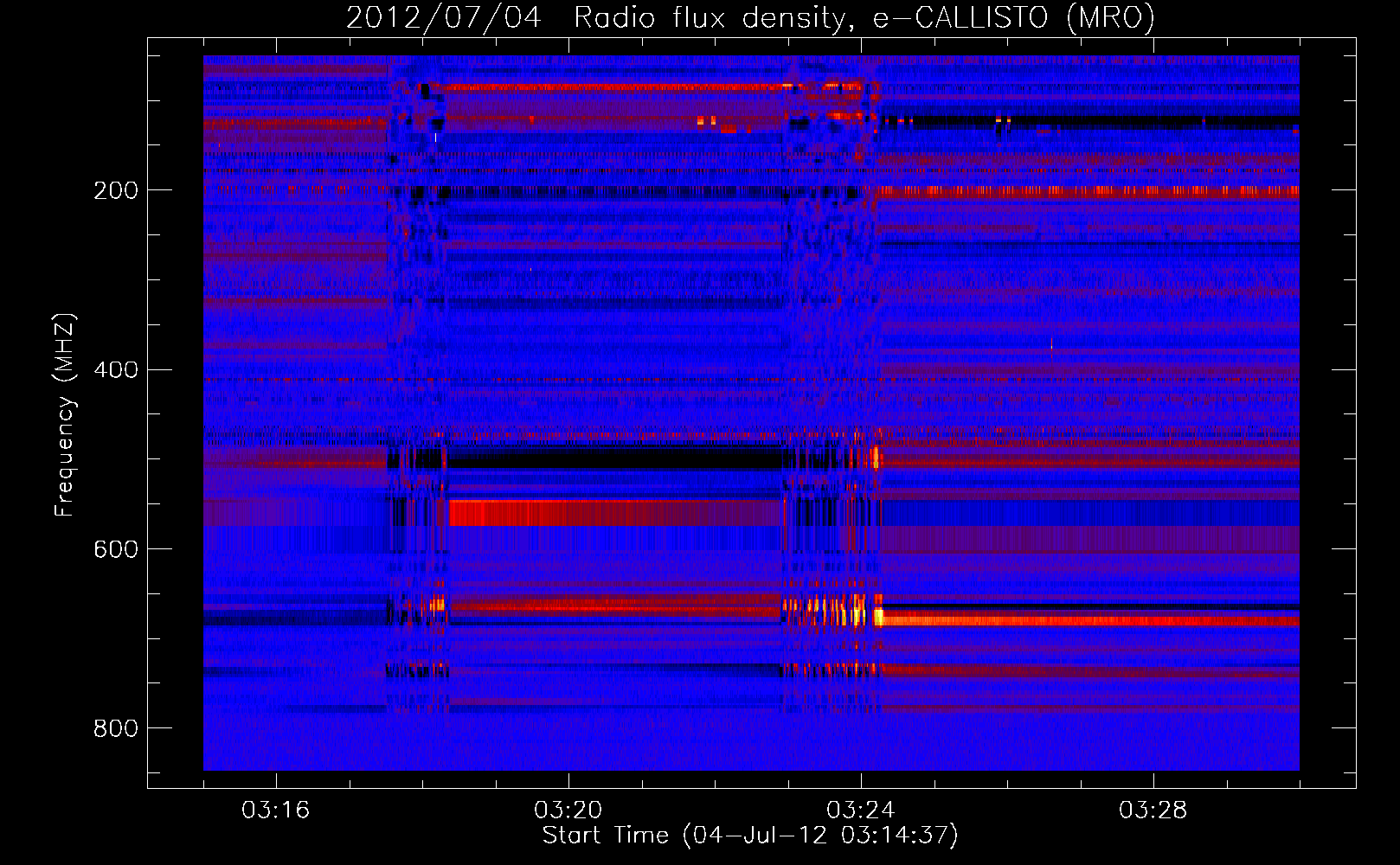Screen dimensions: 1400x865
Task: Click the 03:24 time tick label
Action: pyautogui.click(x=861, y=811)
